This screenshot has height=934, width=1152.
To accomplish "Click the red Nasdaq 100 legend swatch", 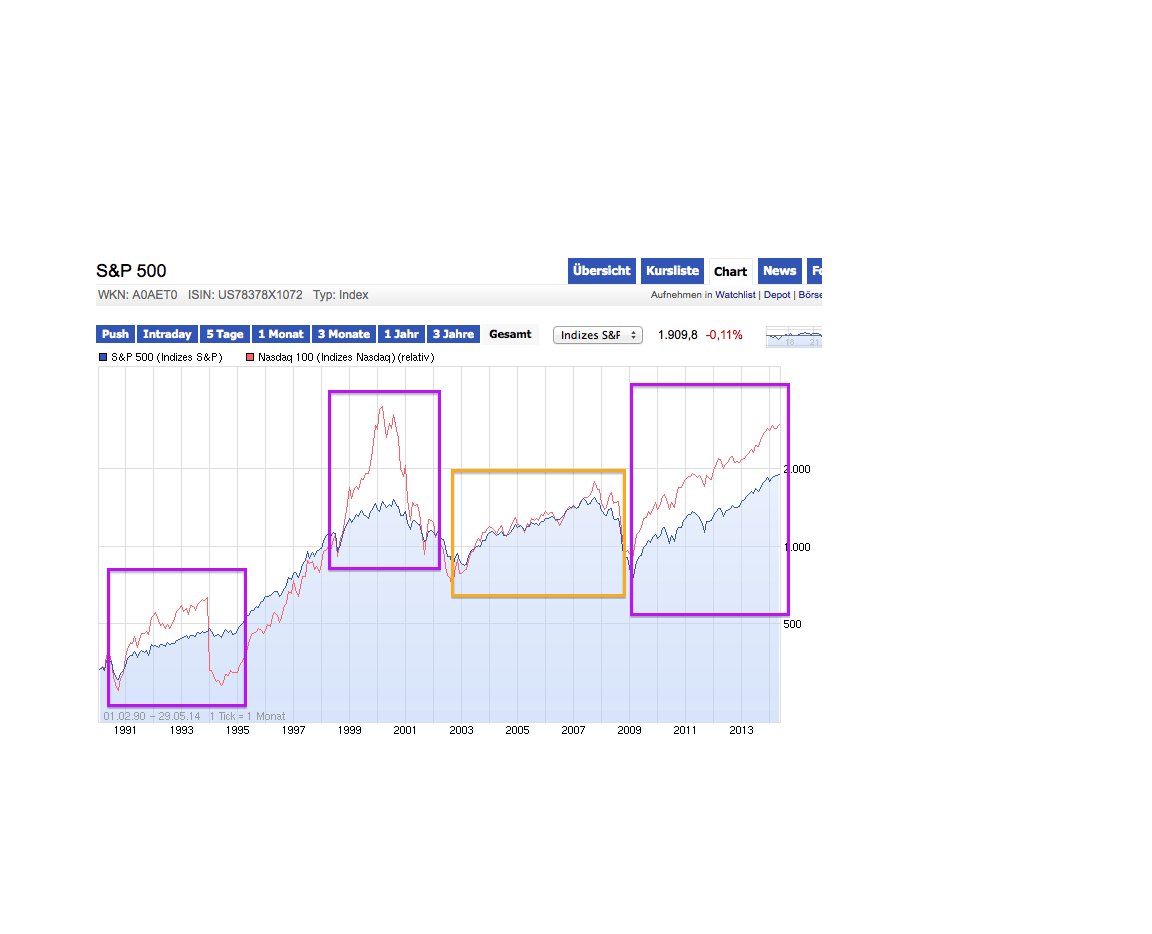I will tap(250, 357).
